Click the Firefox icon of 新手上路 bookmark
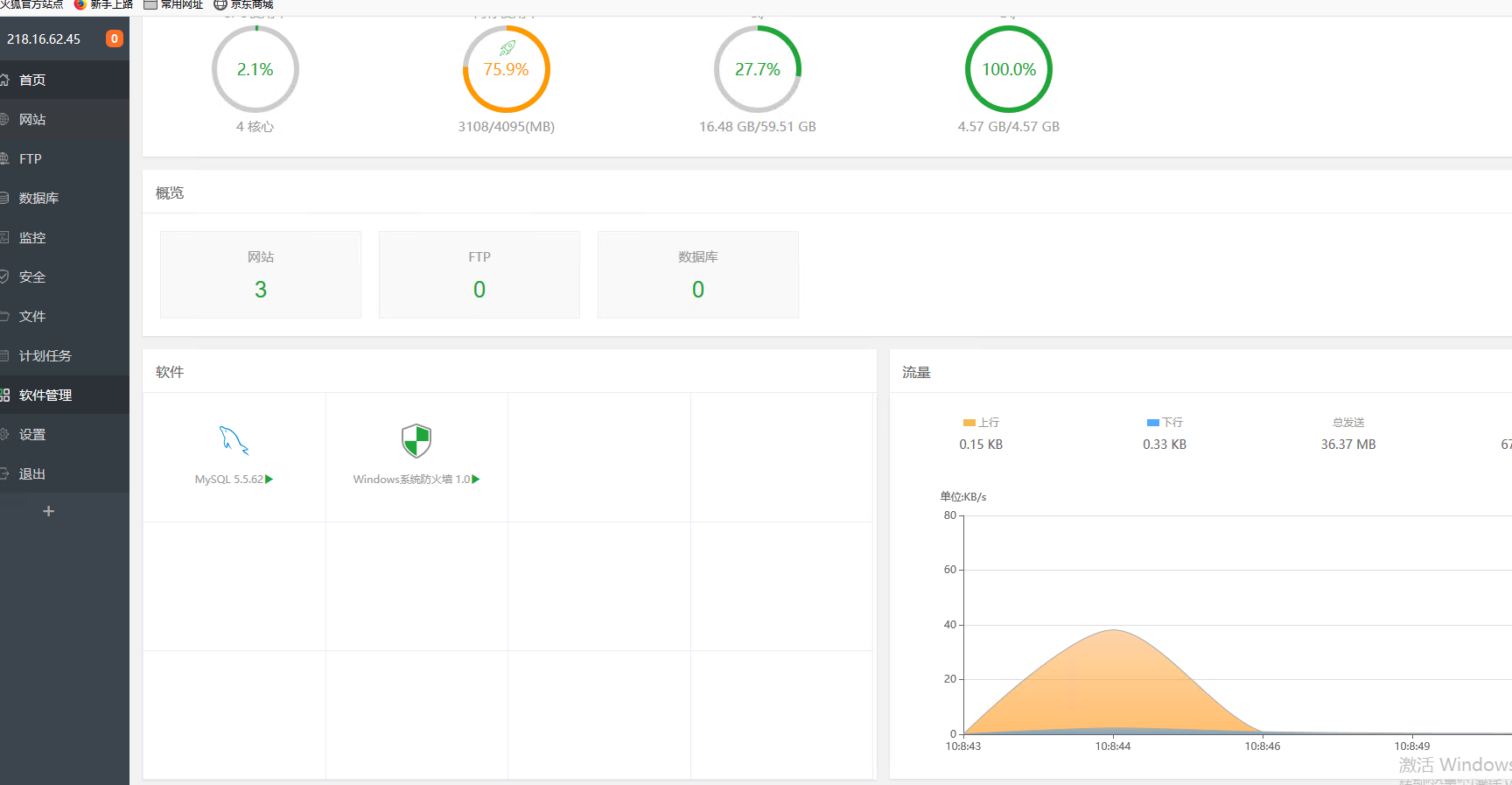This screenshot has width=1512, height=785. 80,4
